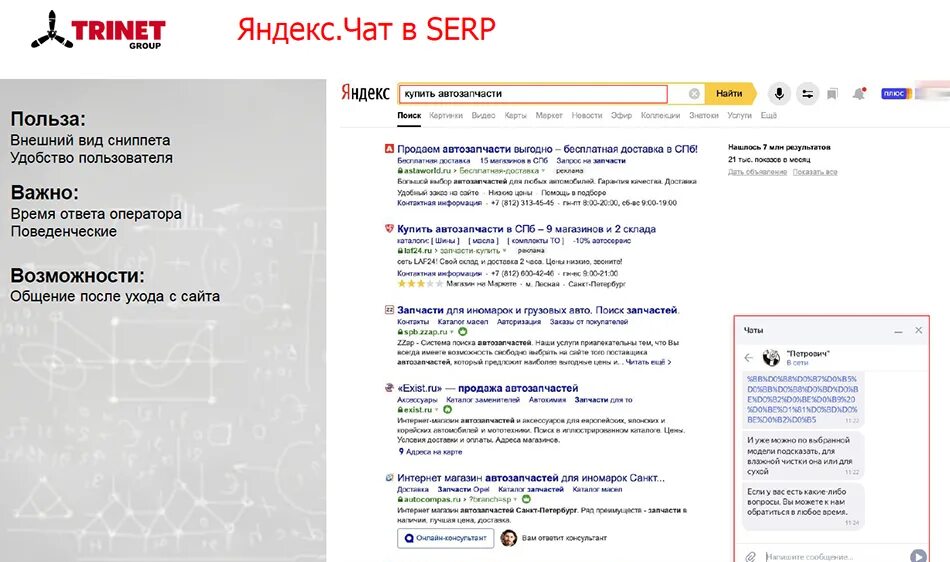Switch to the Новости tab
Viewport: 950px width, 562px height.
586,115
